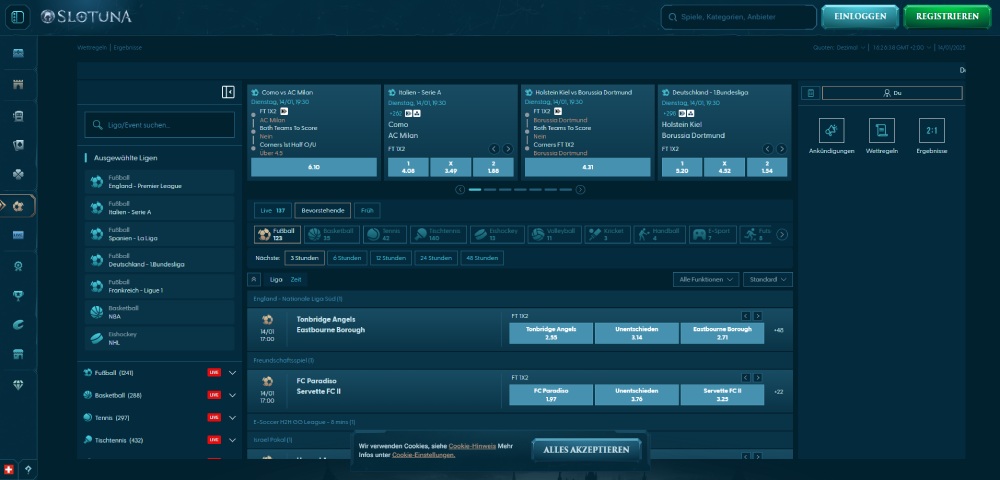Open the Ergebnisse 2:1 score icon
Screen dimensions: 1000x480
tap(932, 131)
